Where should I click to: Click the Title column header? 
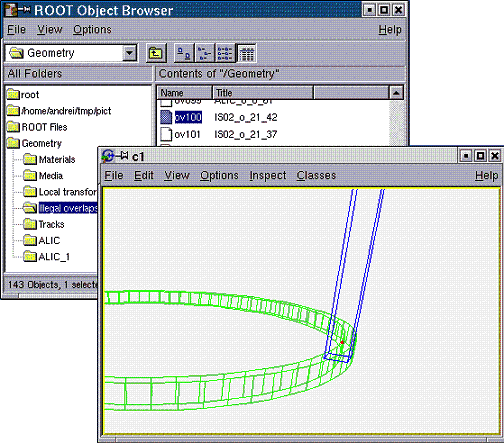[x=263, y=92]
